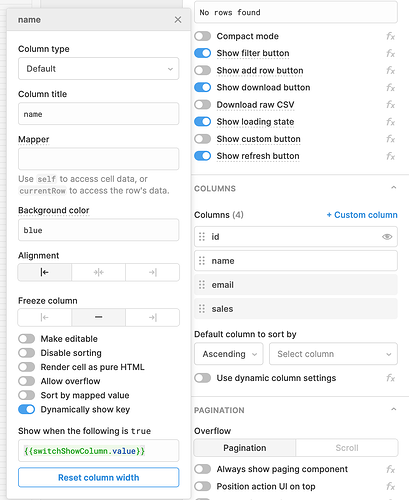Image resolution: width=409 pixels, height=500 pixels.
Task: Open Ascending sort order dropdown
Action: [229, 354]
